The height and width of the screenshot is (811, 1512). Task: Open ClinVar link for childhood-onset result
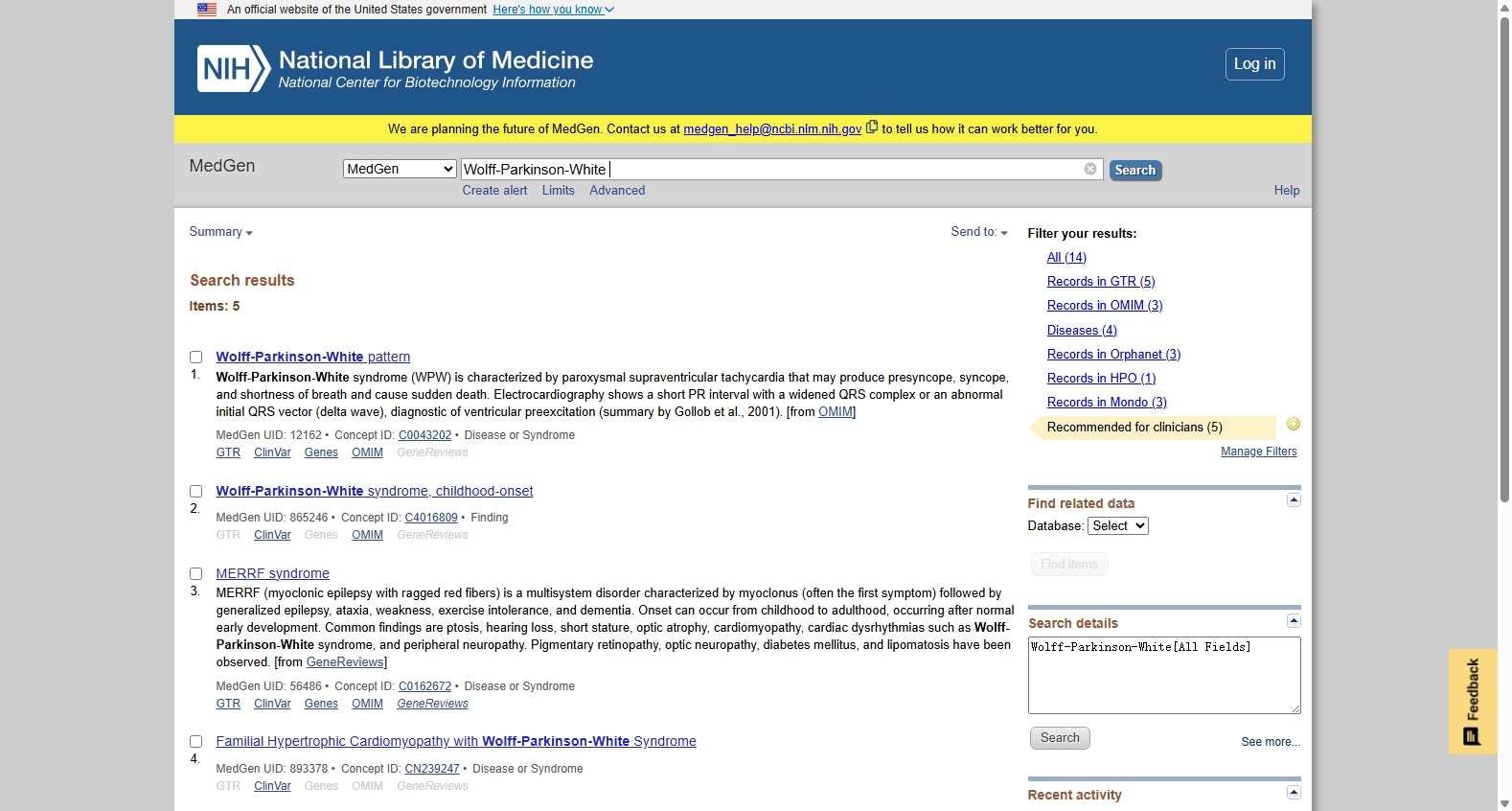coord(272,535)
